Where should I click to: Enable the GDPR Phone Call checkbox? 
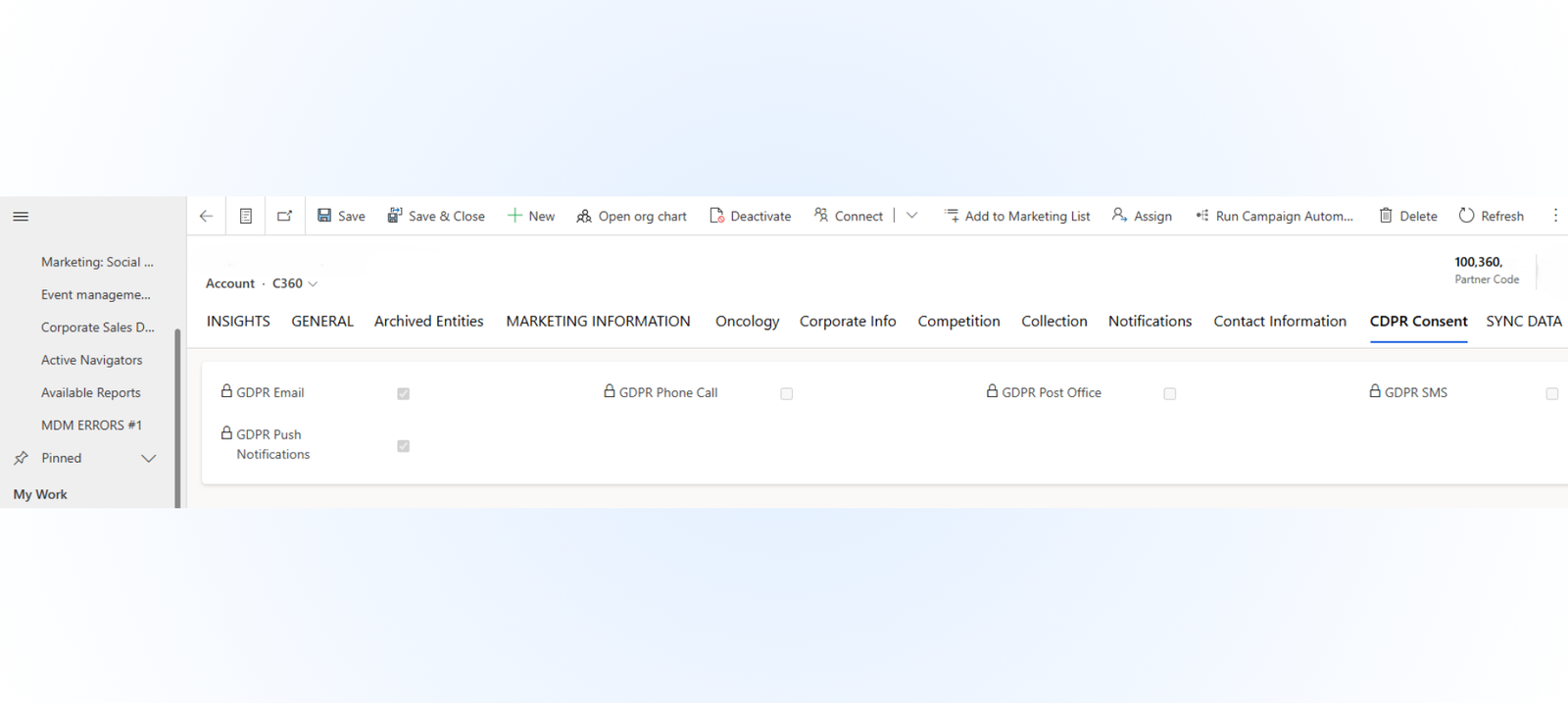(x=786, y=393)
